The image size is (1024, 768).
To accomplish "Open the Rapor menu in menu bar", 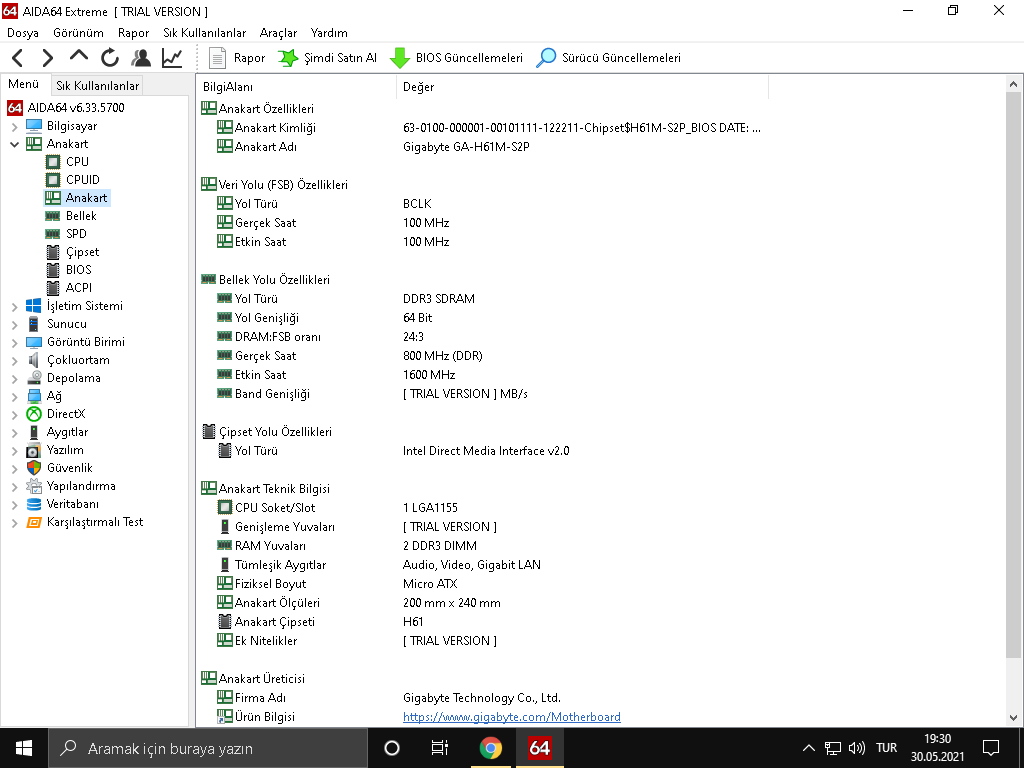I will click(133, 33).
